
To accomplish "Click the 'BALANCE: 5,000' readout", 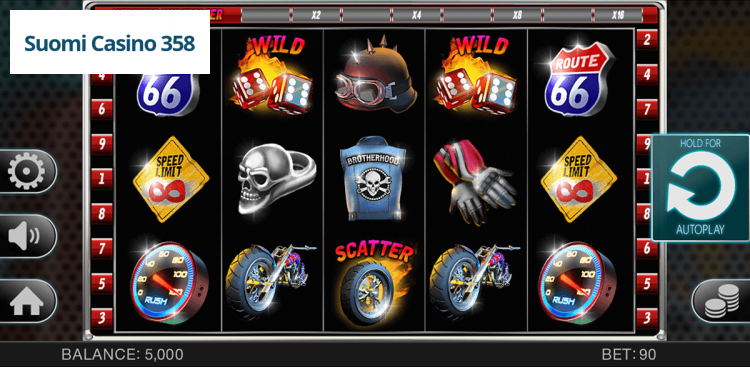I will (122, 355).
